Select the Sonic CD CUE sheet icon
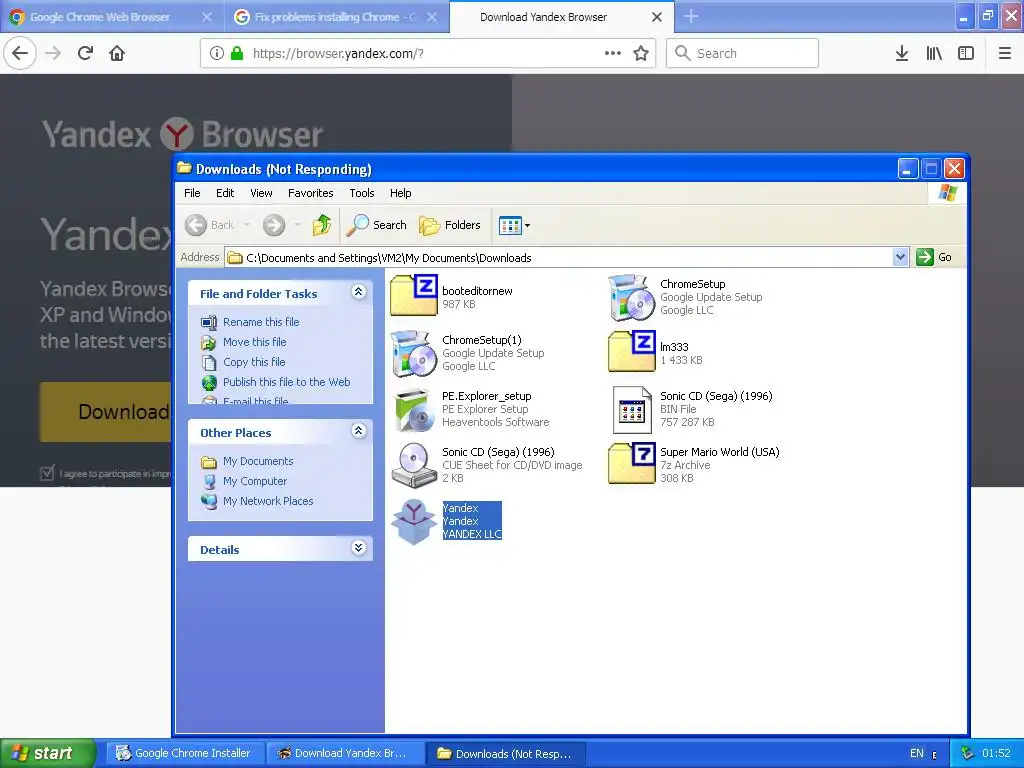The height and width of the screenshot is (768, 1024). 413,465
